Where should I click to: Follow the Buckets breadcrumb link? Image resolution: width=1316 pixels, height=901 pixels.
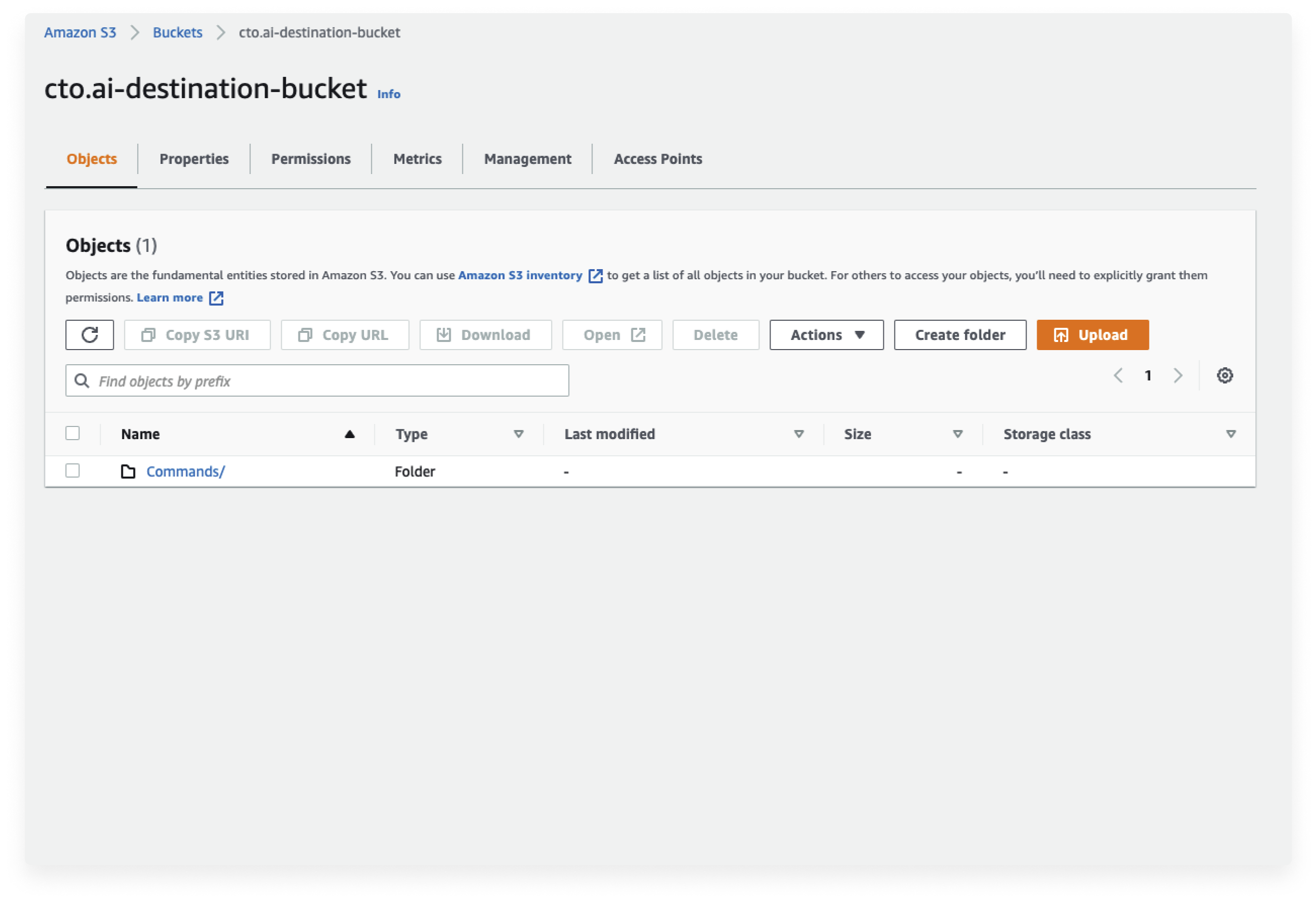[178, 33]
